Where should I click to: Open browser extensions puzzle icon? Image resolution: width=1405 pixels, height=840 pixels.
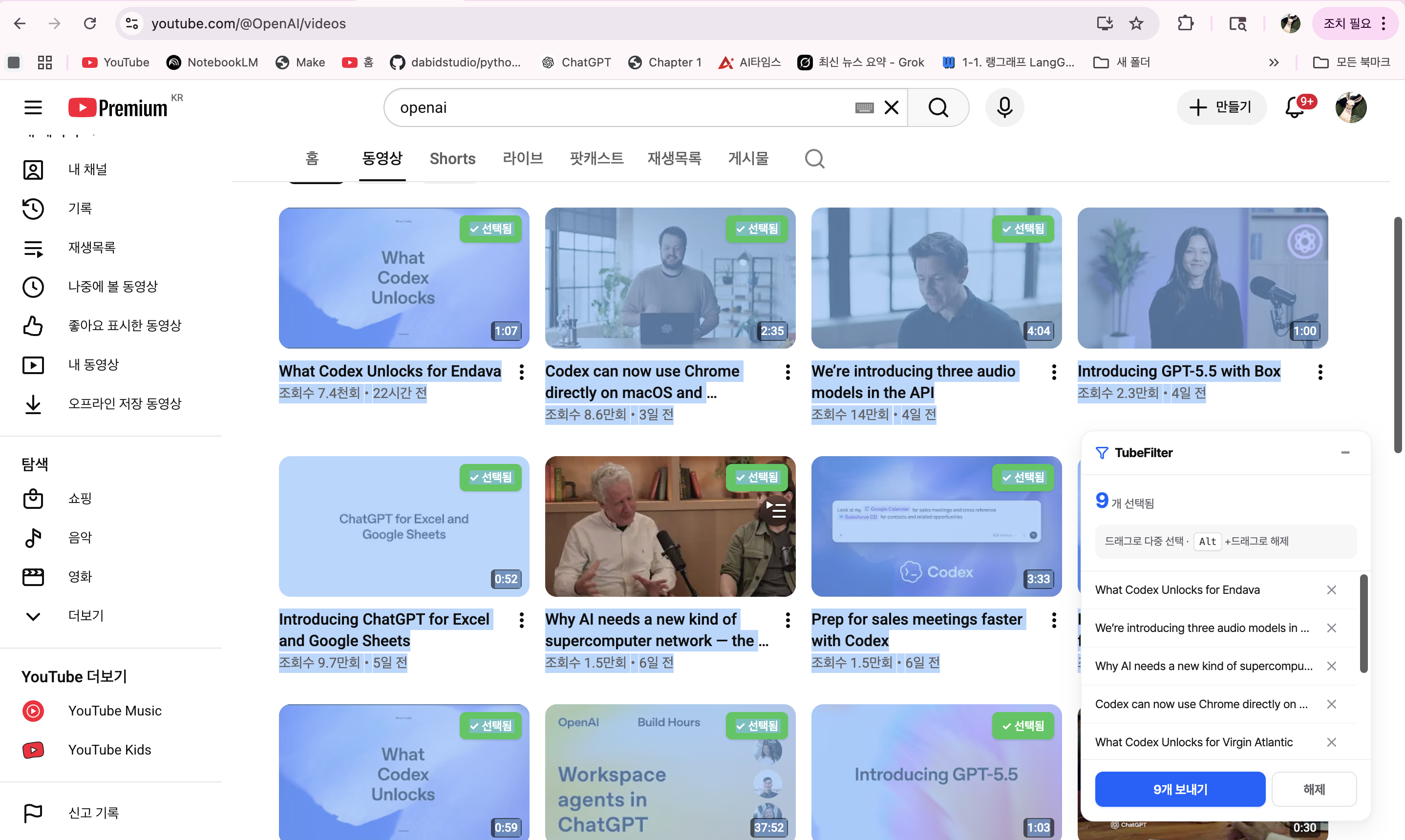point(1185,23)
